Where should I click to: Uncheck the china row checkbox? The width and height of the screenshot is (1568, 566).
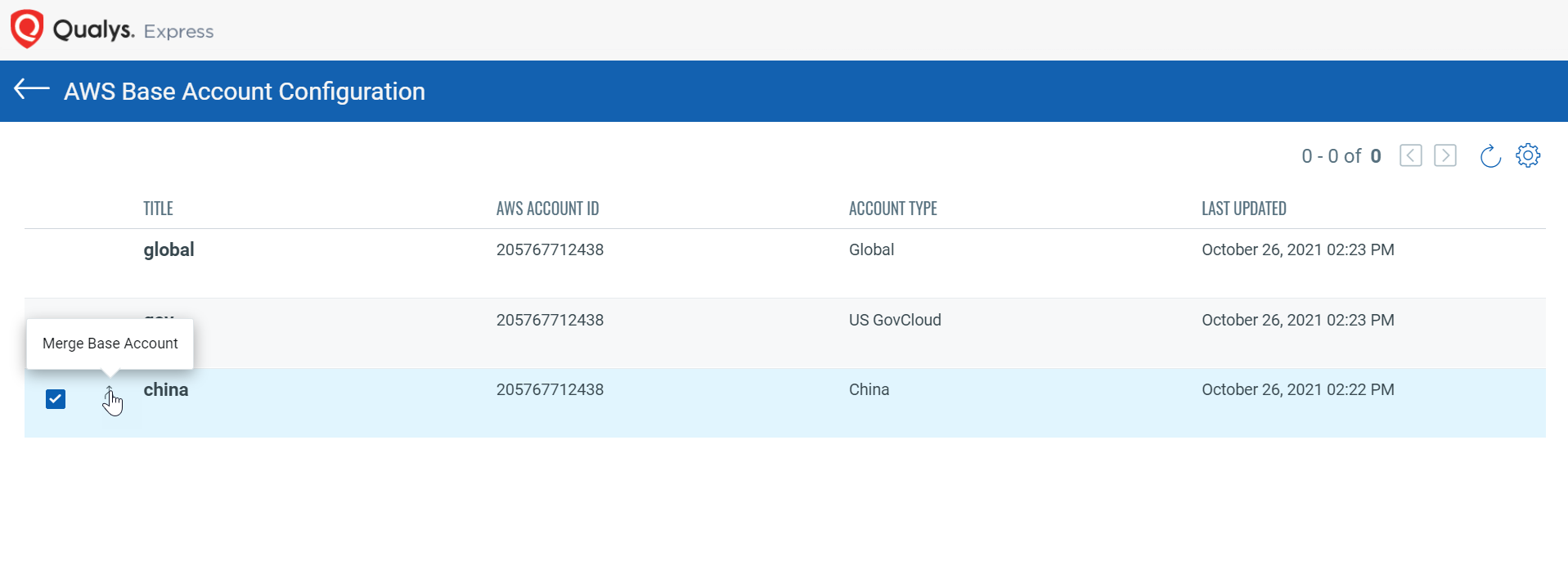(56, 399)
